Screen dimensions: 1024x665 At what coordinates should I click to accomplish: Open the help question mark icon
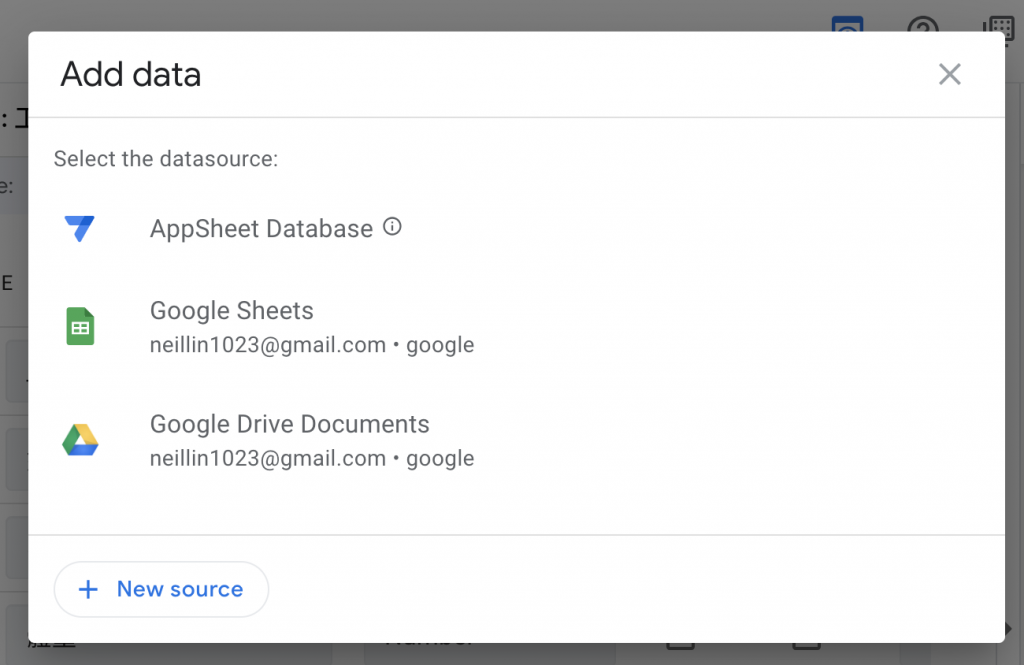(922, 24)
